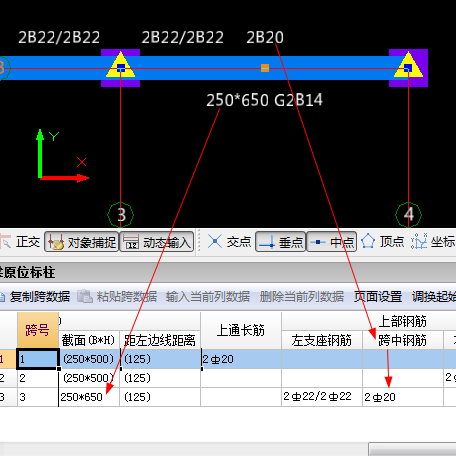The image size is (456, 456).
Task: Click the horizontal scrollbar thumb at bottom
Action: tap(412, 449)
